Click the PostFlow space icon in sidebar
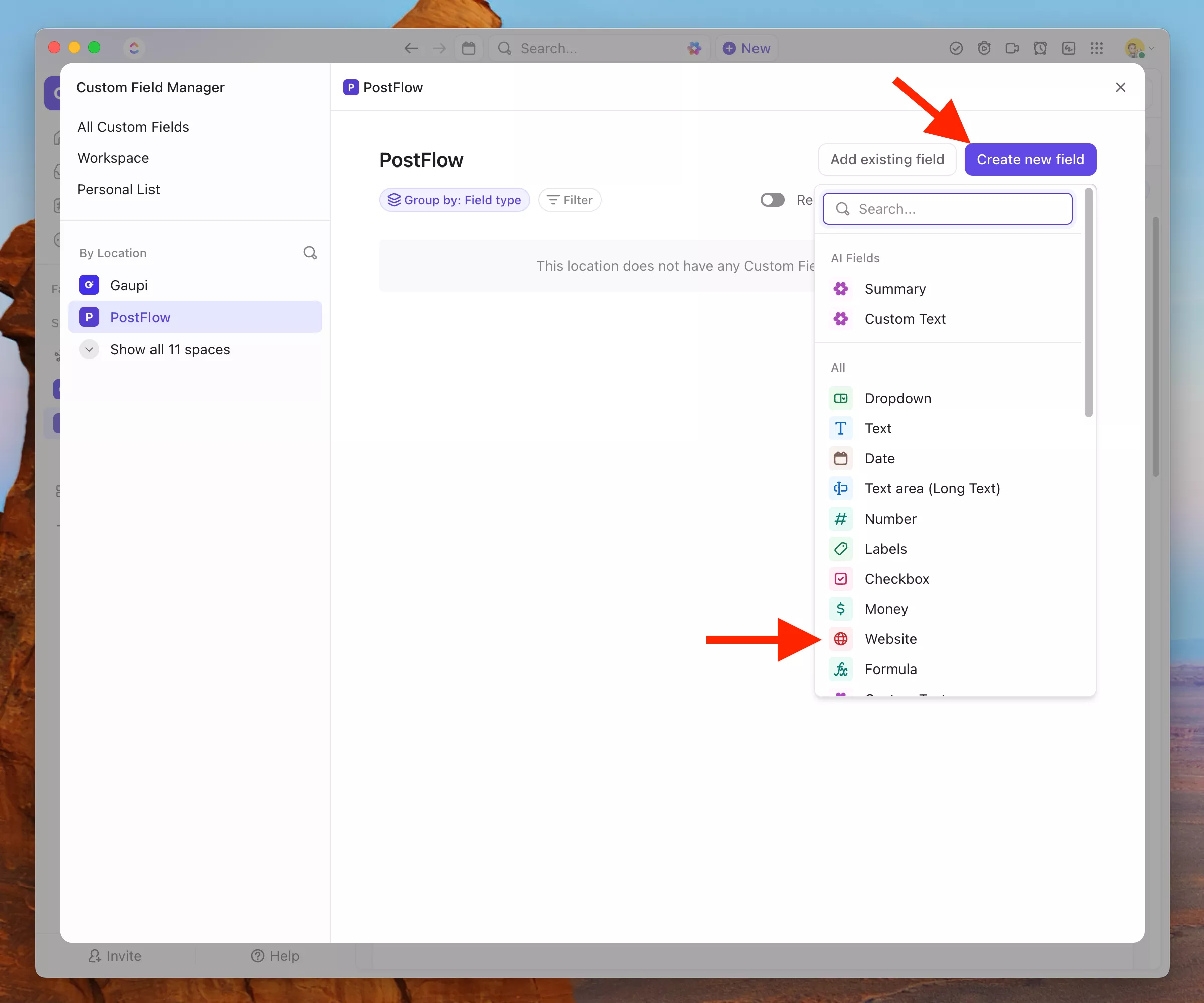Screen dimensions: 1204x1003 tap(89, 317)
